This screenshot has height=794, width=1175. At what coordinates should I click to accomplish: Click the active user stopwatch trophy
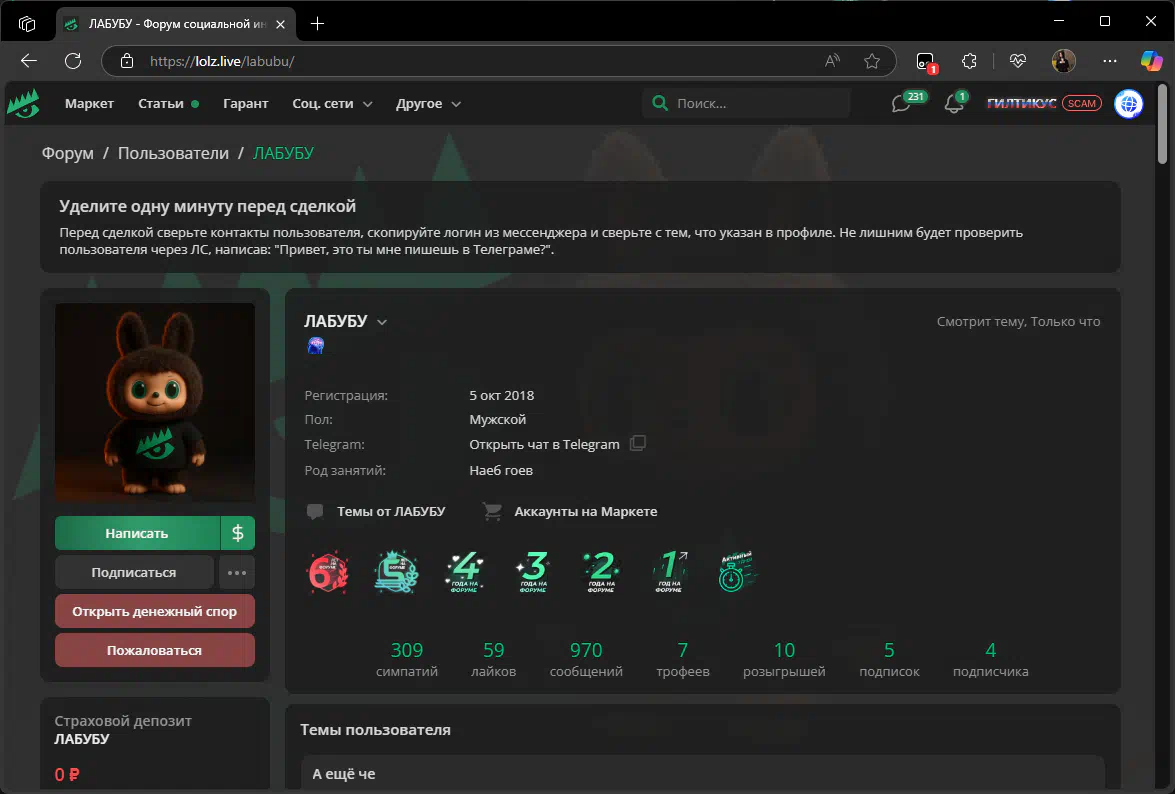tap(737, 572)
